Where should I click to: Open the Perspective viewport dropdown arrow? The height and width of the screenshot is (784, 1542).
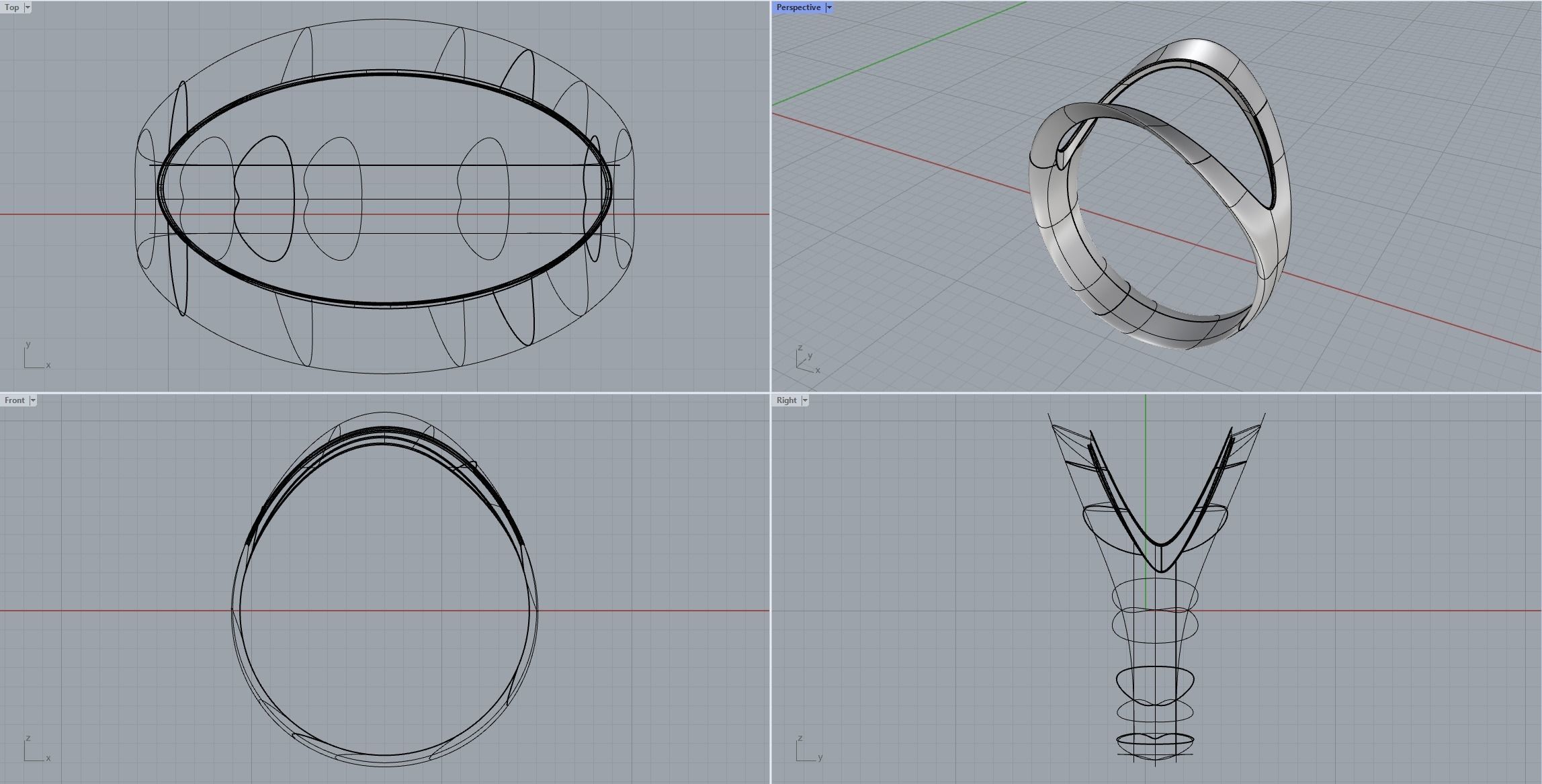tap(829, 7)
